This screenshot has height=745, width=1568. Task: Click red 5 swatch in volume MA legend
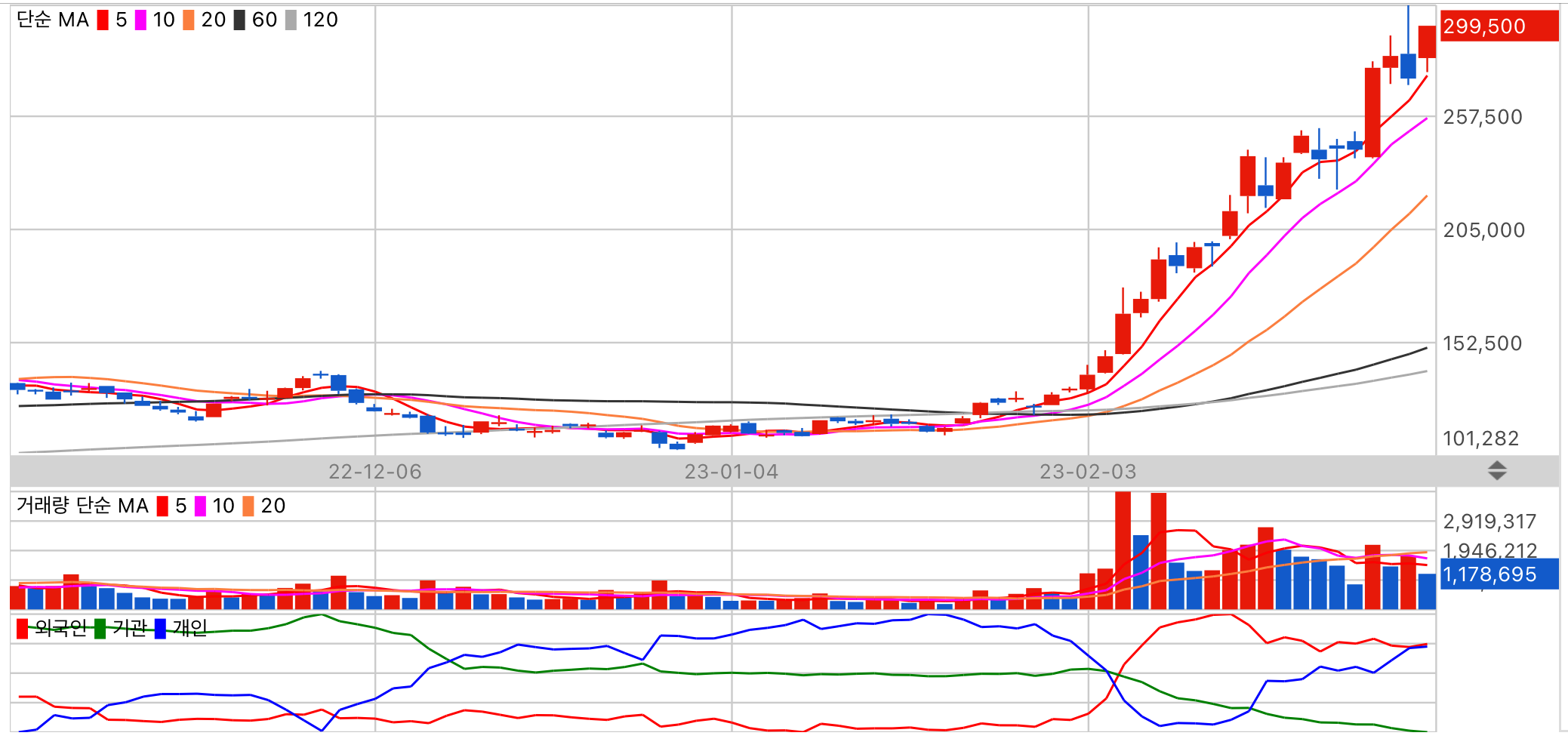[x=162, y=506]
